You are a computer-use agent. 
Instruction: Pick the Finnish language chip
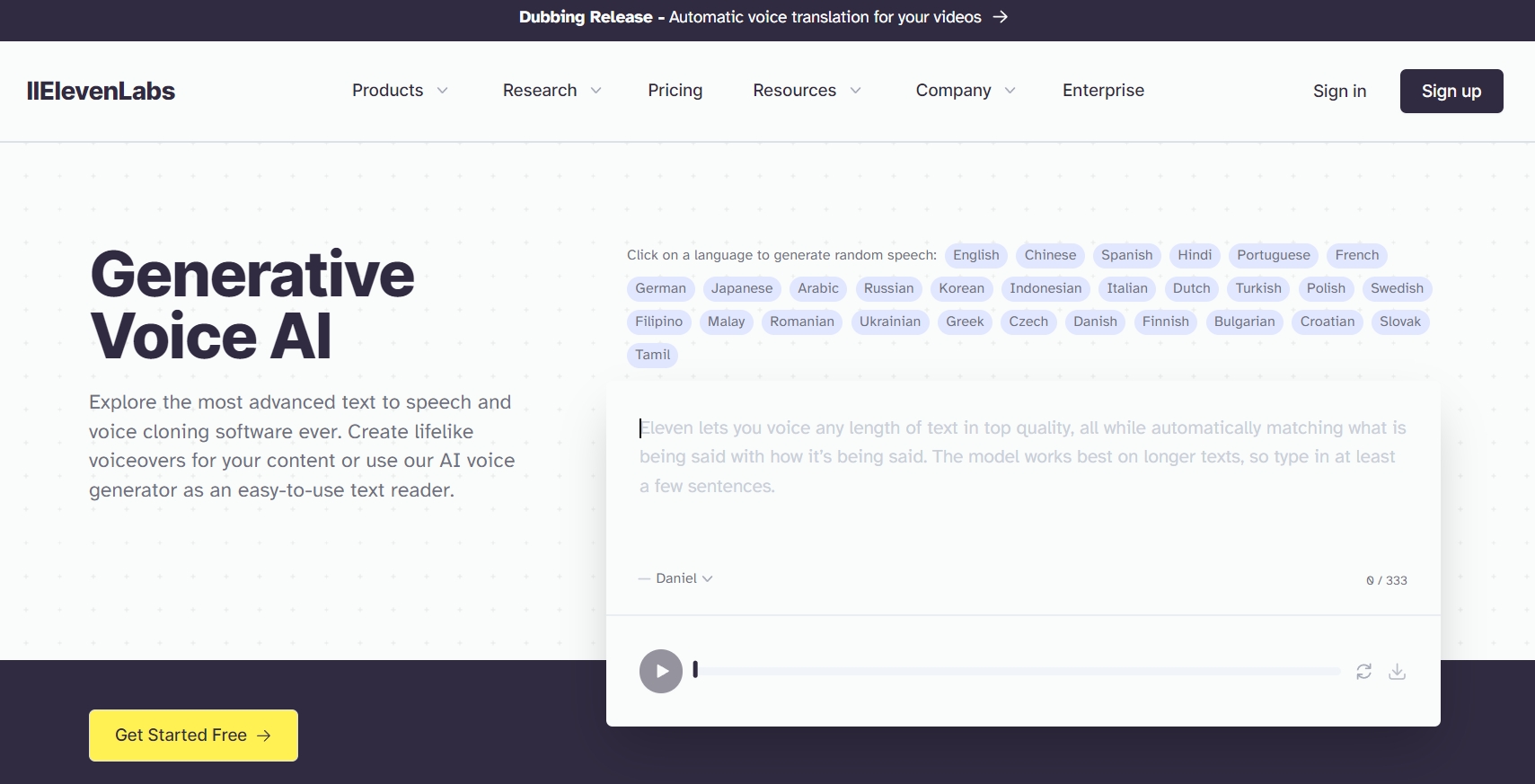click(x=1166, y=322)
